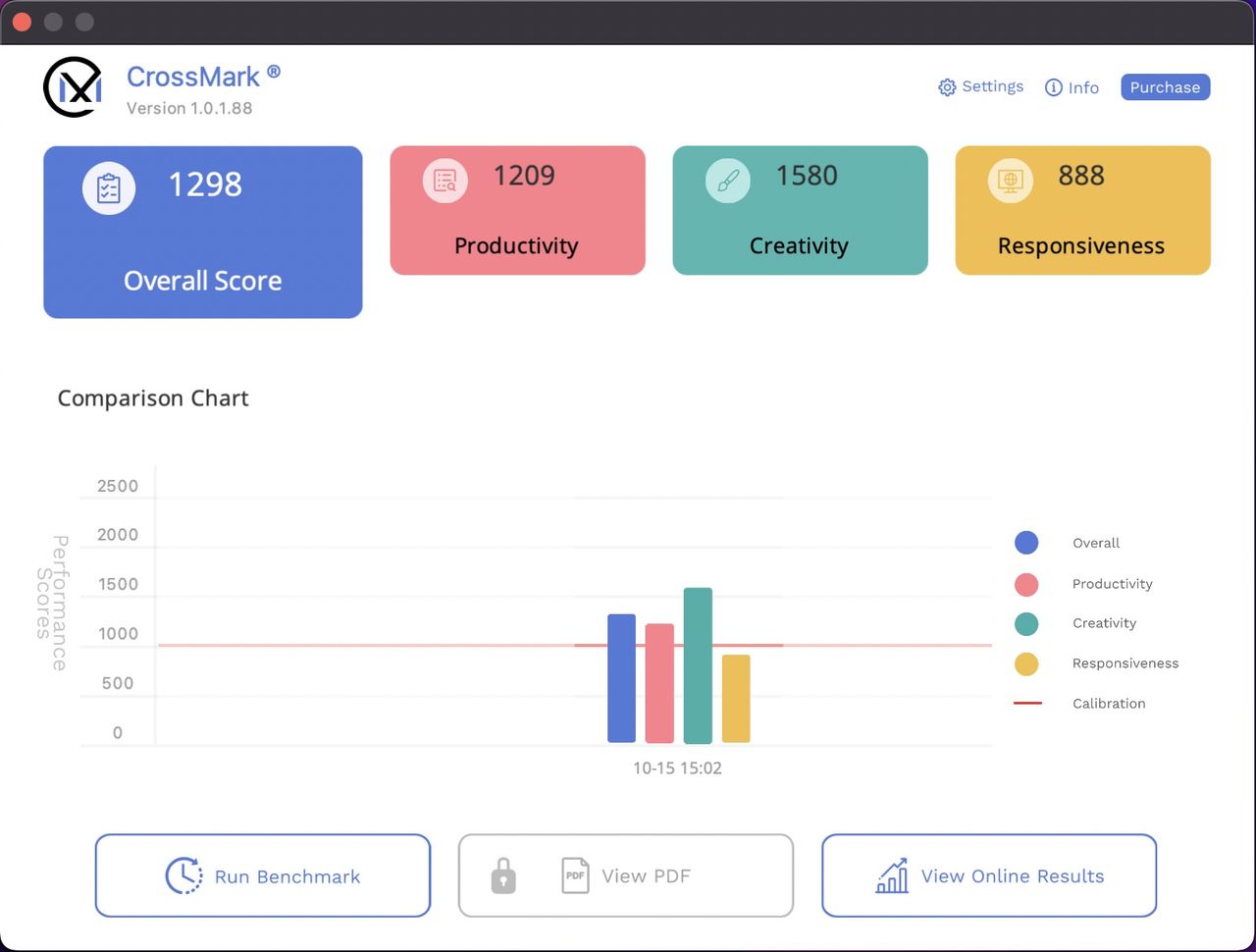The height and width of the screenshot is (952, 1256).
Task: Select the yellow Responsiveness card
Action: (x=1082, y=210)
